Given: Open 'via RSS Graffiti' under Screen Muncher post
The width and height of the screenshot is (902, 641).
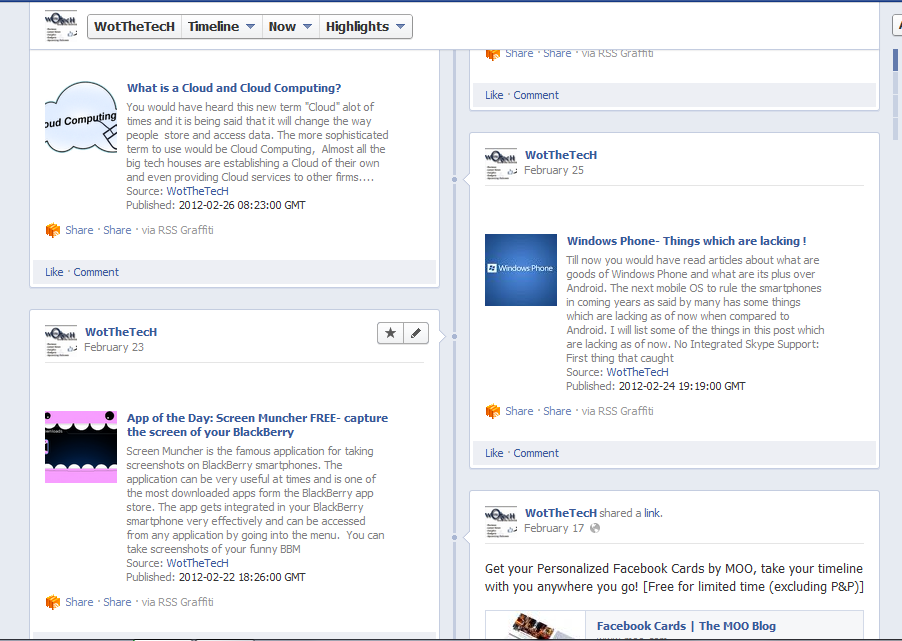Looking at the screenshot, I should click(x=178, y=602).
